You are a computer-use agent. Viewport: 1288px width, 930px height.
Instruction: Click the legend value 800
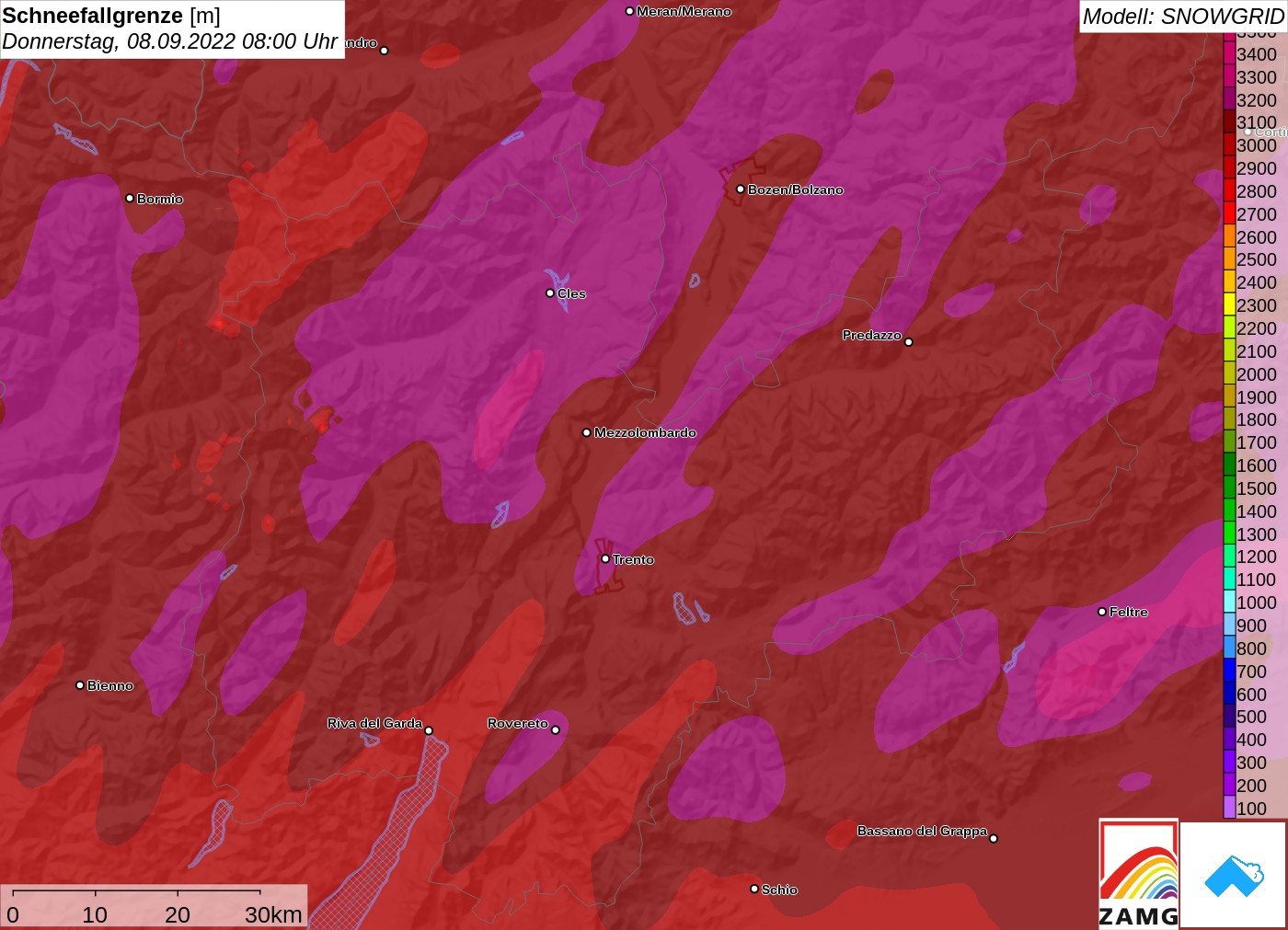[x=1251, y=648]
